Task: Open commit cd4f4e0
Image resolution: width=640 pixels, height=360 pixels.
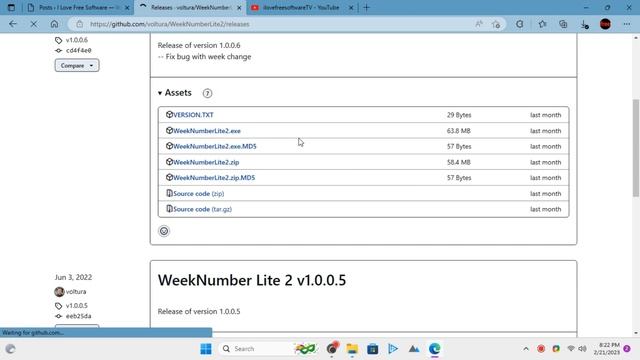Action: pyautogui.click(x=78, y=50)
